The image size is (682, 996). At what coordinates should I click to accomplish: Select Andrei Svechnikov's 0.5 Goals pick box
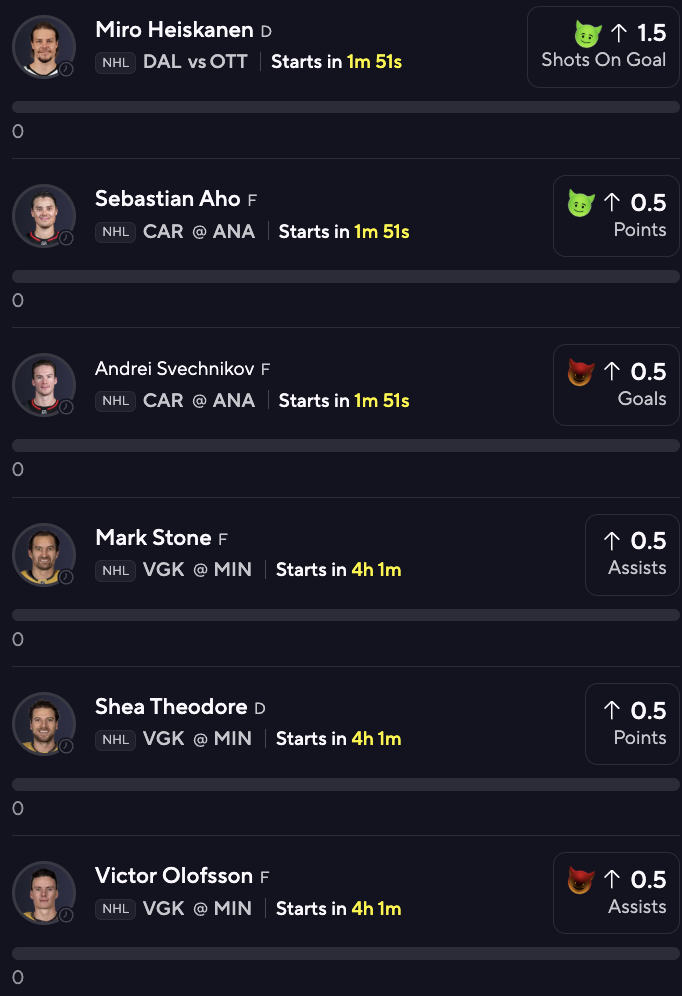(x=616, y=385)
